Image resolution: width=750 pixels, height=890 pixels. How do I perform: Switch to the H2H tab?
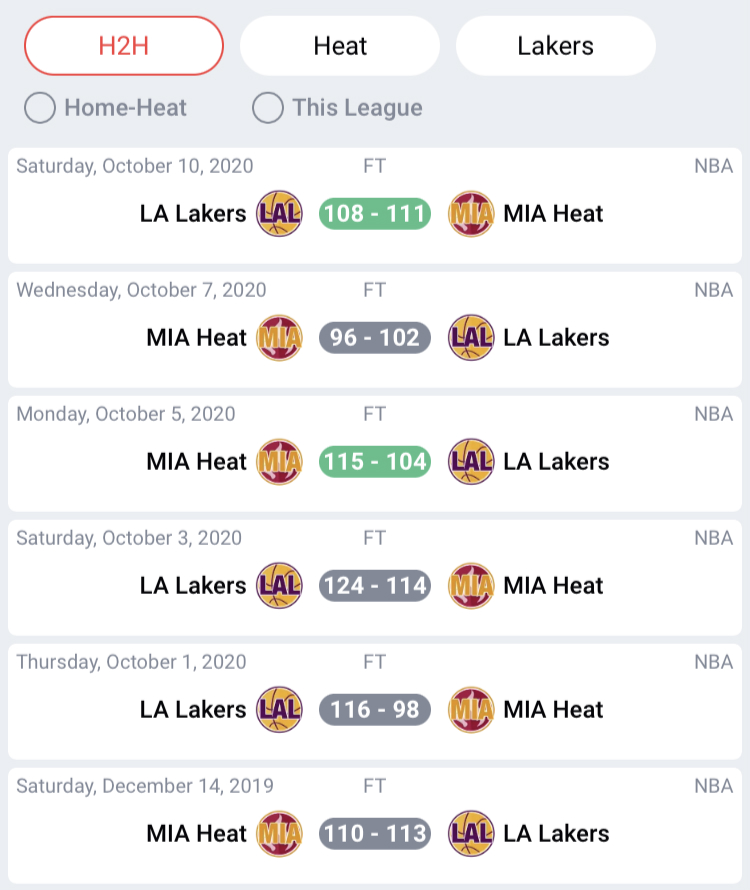pyautogui.click(x=124, y=46)
